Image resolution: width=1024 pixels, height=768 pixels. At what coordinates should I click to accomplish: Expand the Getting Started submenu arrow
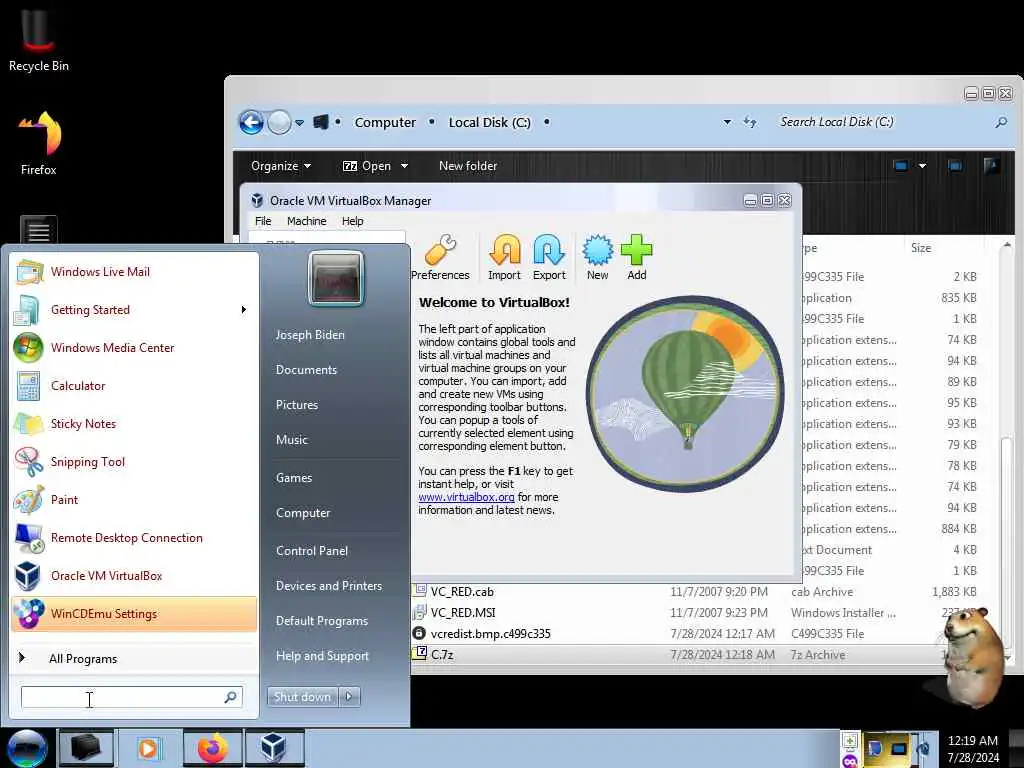pyautogui.click(x=244, y=310)
